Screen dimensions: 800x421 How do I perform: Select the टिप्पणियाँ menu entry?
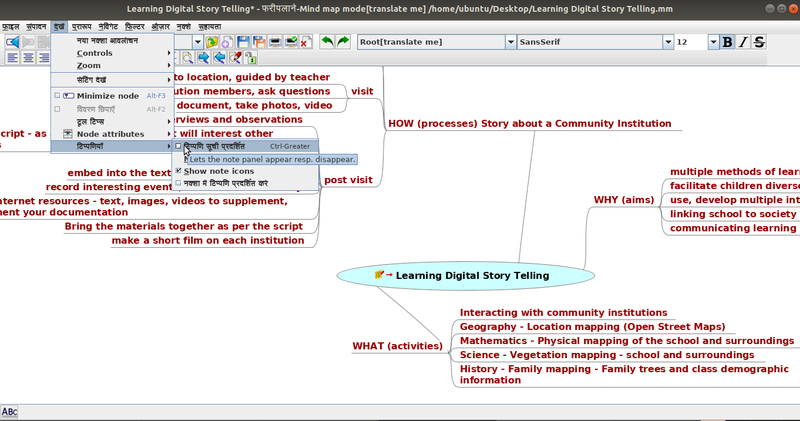tap(112, 146)
